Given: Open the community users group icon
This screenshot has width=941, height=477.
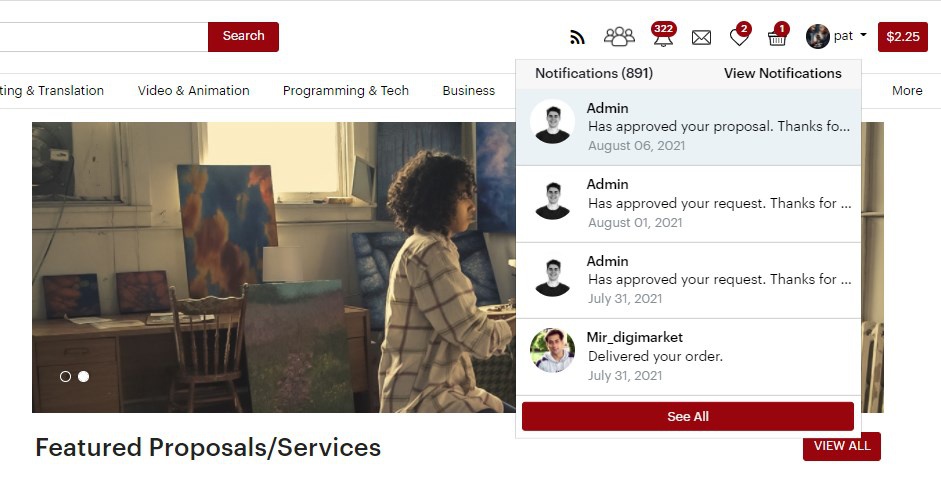Looking at the screenshot, I should (x=619, y=37).
